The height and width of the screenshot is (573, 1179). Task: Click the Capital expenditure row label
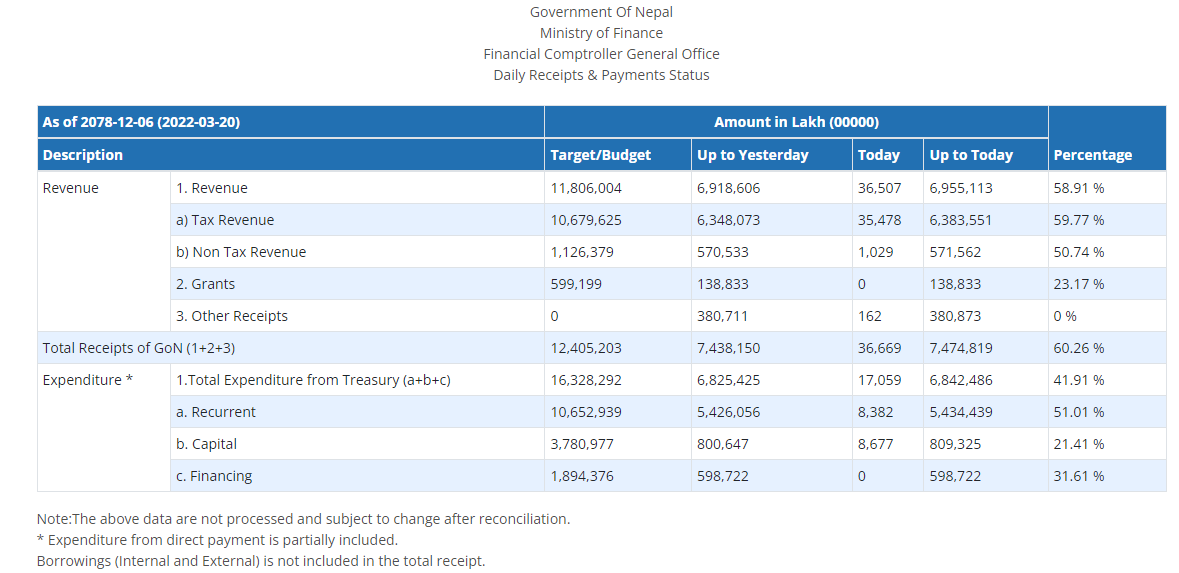pyautogui.click(x=206, y=444)
